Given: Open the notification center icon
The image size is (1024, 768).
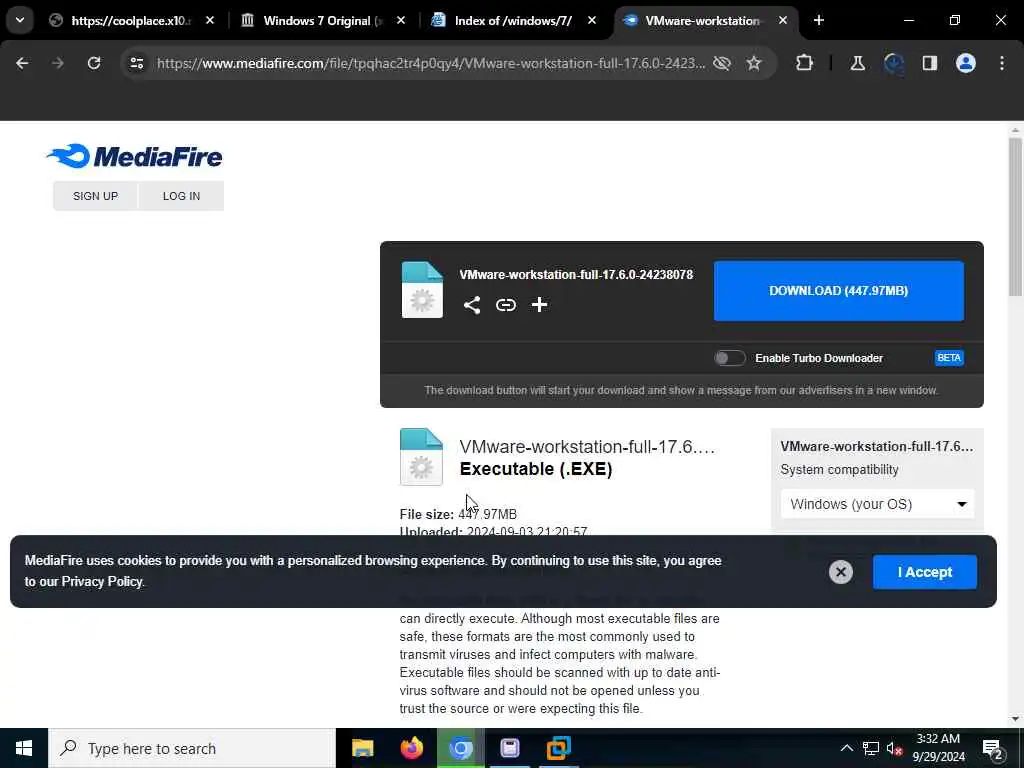Looking at the screenshot, I should (992, 748).
